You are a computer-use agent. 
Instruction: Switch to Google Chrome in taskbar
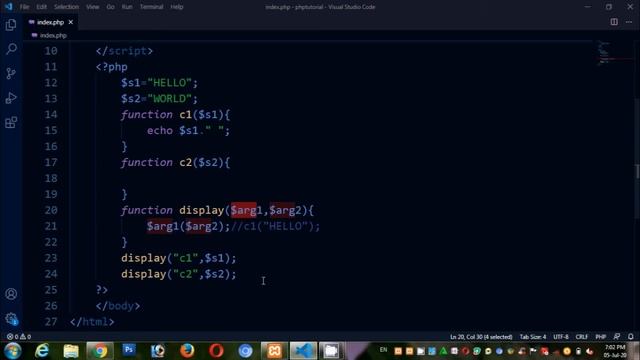click(100, 351)
